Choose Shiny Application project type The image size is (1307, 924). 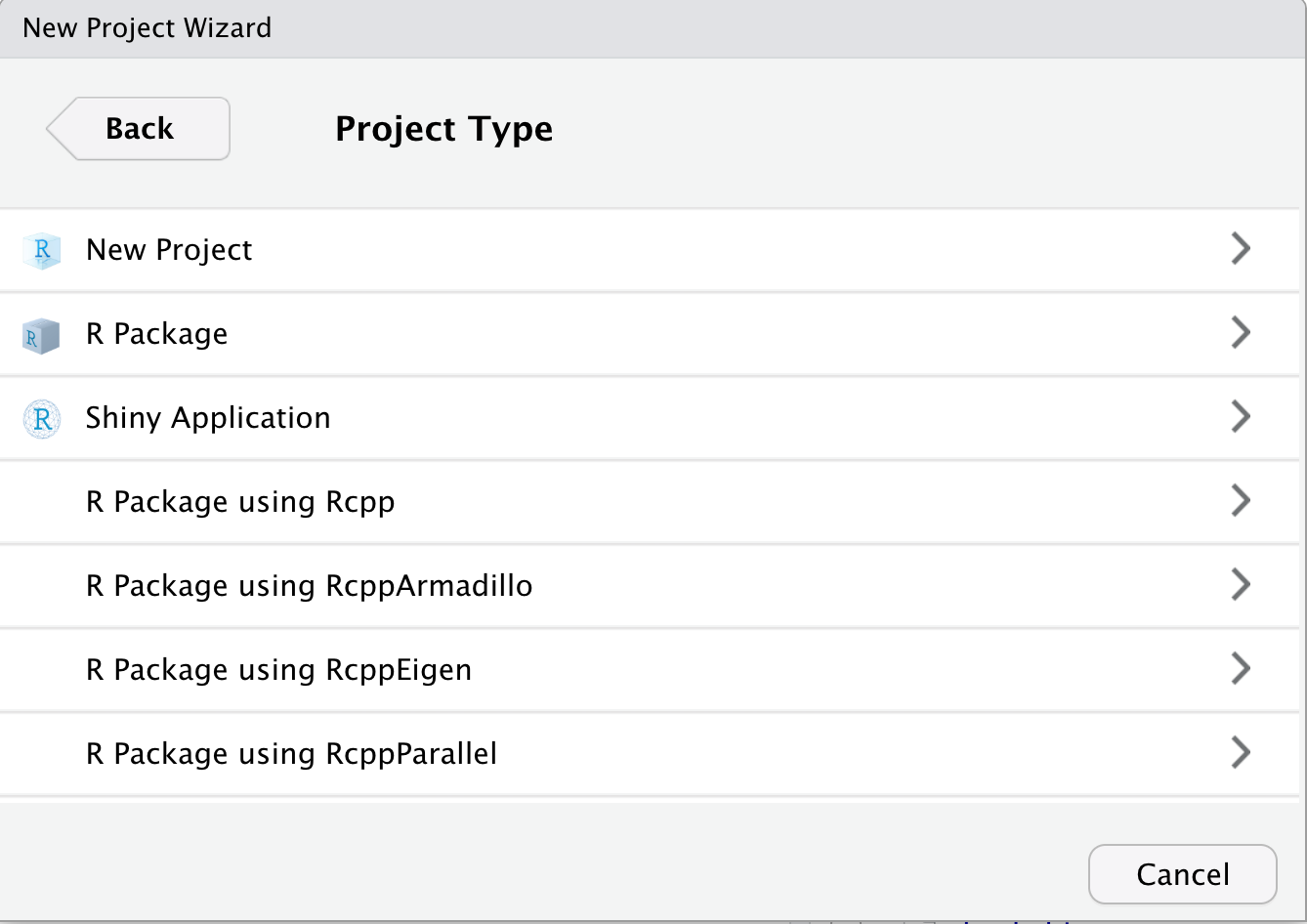(x=650, y=418)
